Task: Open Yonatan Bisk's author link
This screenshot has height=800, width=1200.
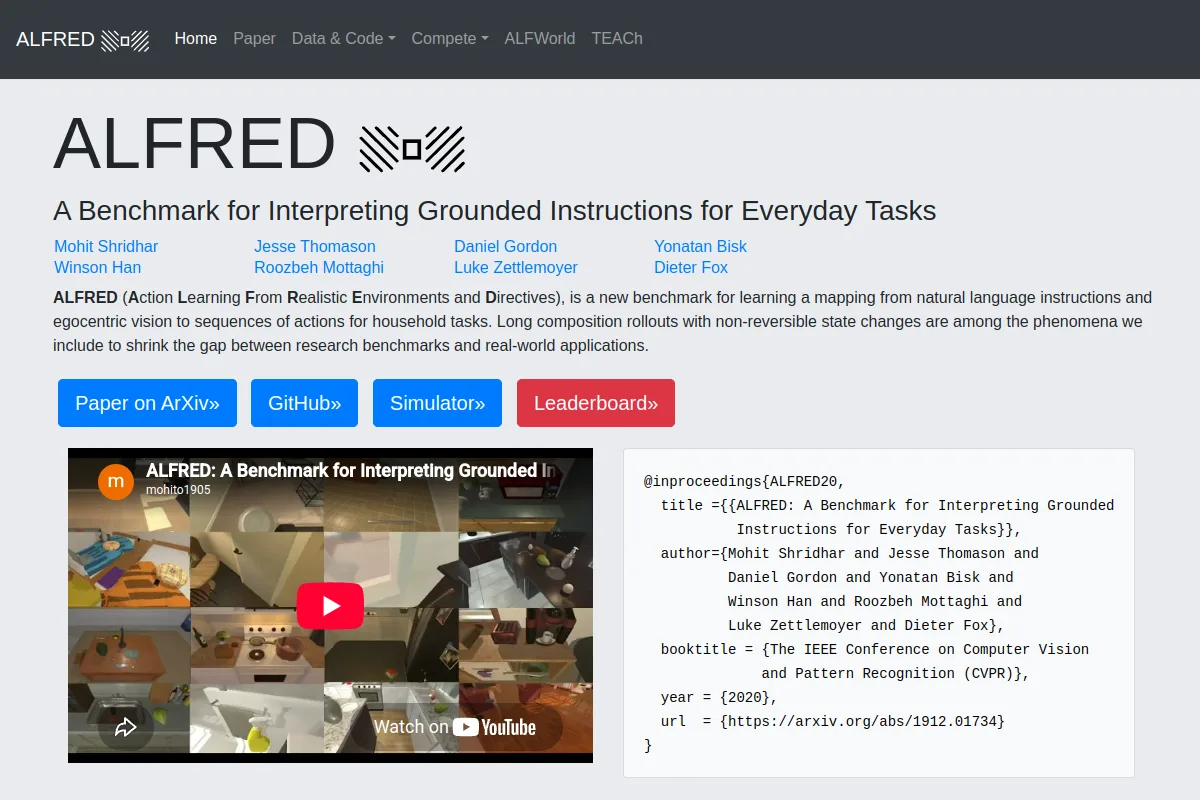Action: (700, 246)
